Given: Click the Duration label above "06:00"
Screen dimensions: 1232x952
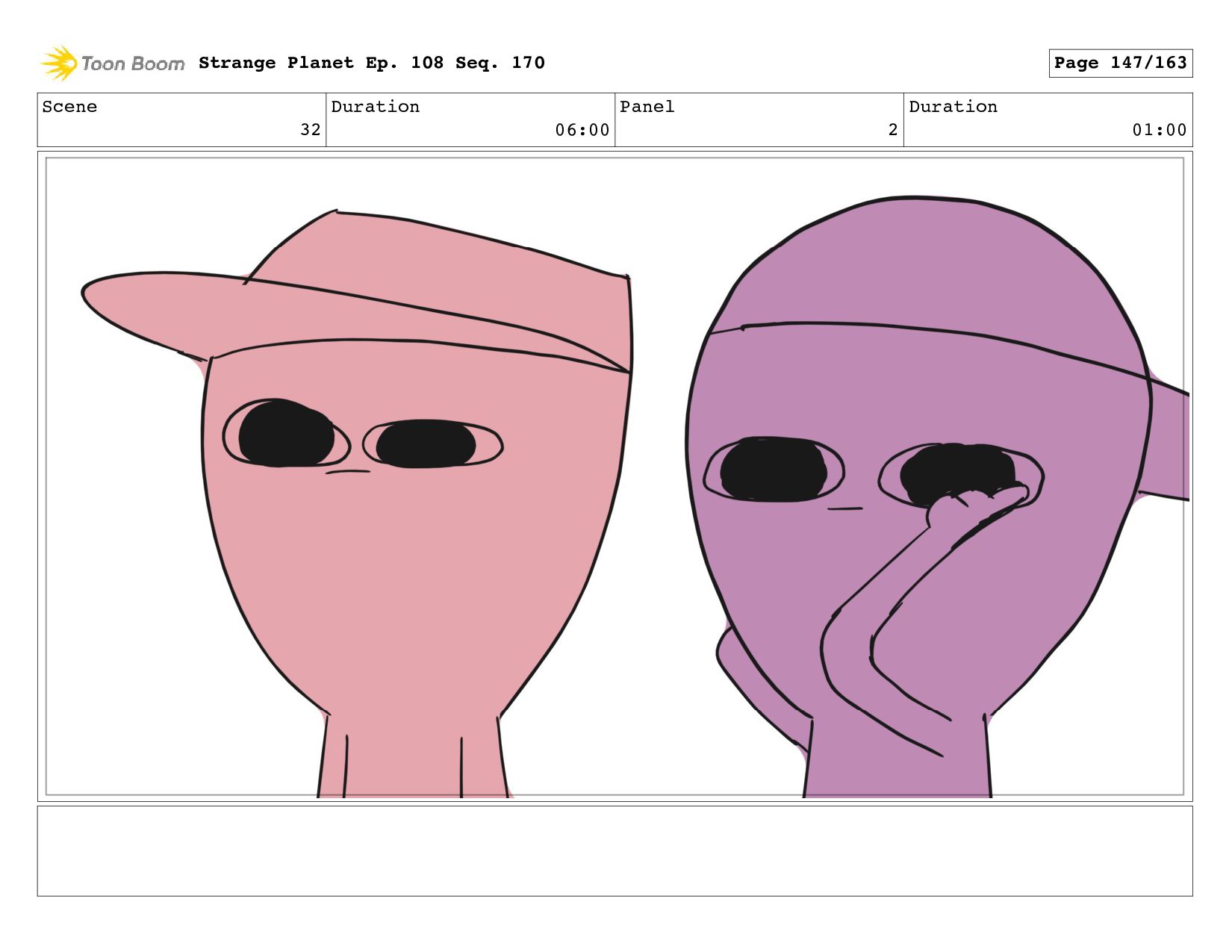Looking at the screenshot, I should click(375, 107).
